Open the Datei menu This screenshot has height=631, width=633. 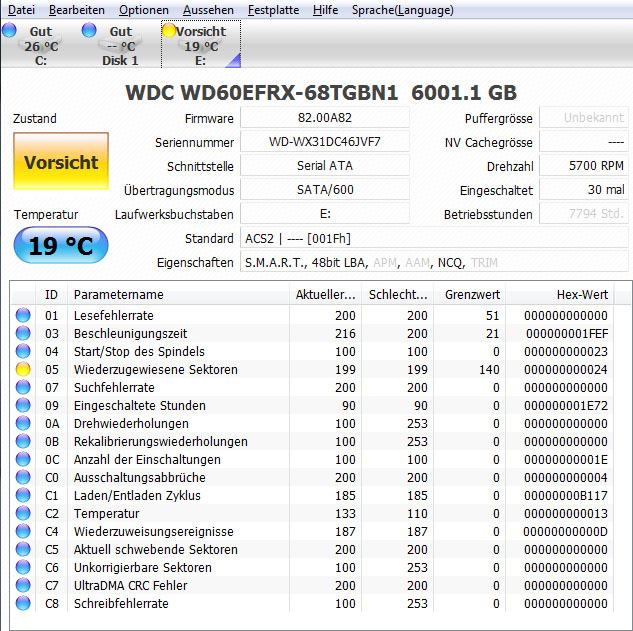21,10
